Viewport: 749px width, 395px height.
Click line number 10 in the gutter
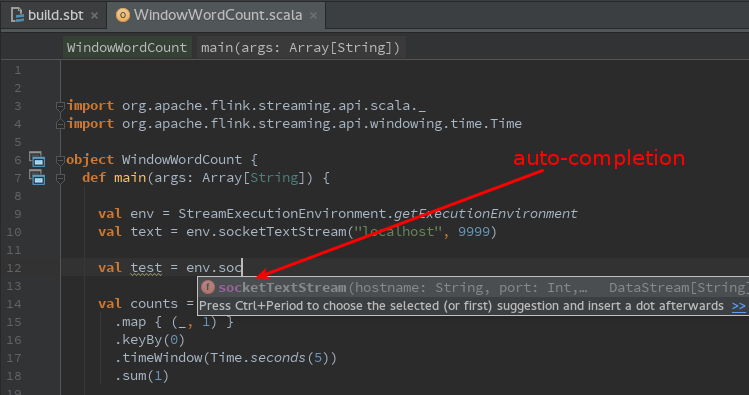point(14,232)
